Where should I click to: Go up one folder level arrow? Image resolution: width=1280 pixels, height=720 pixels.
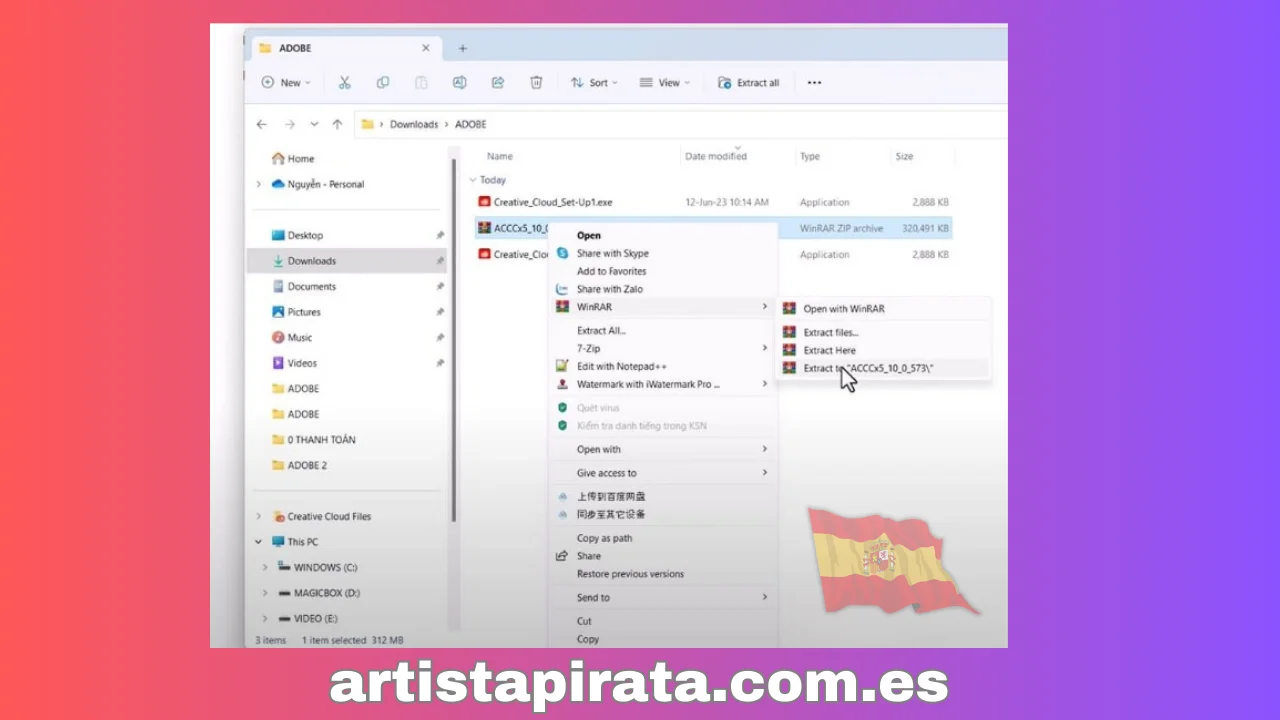pos(337,124)
